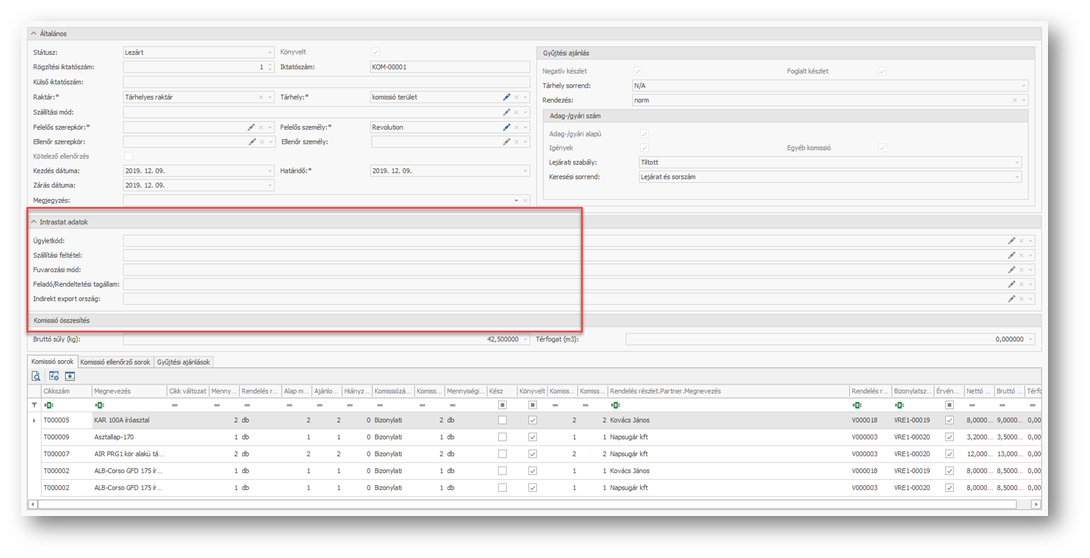Open the Lejárati szabály dropdown
The image size is (1090, 558).
point(1018,162)
